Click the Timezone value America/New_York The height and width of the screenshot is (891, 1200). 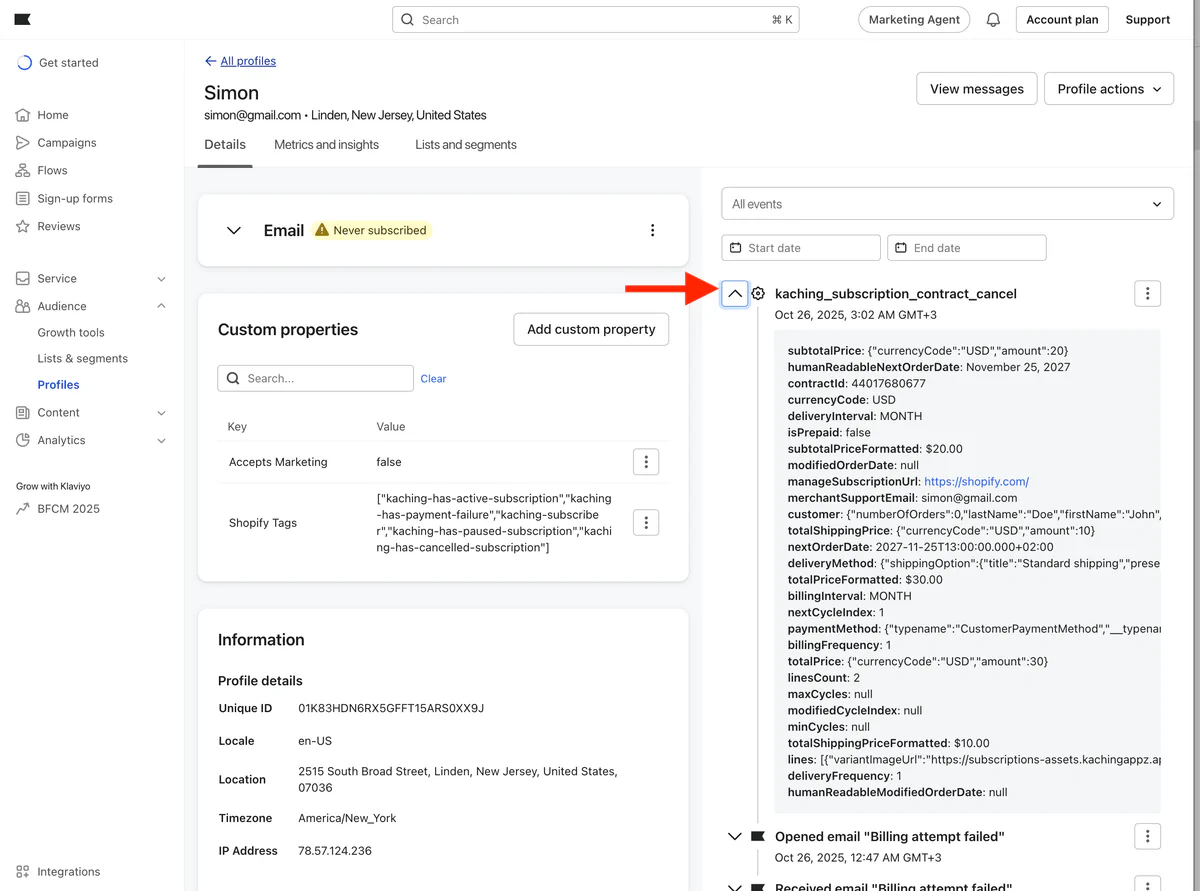point(347,818)
